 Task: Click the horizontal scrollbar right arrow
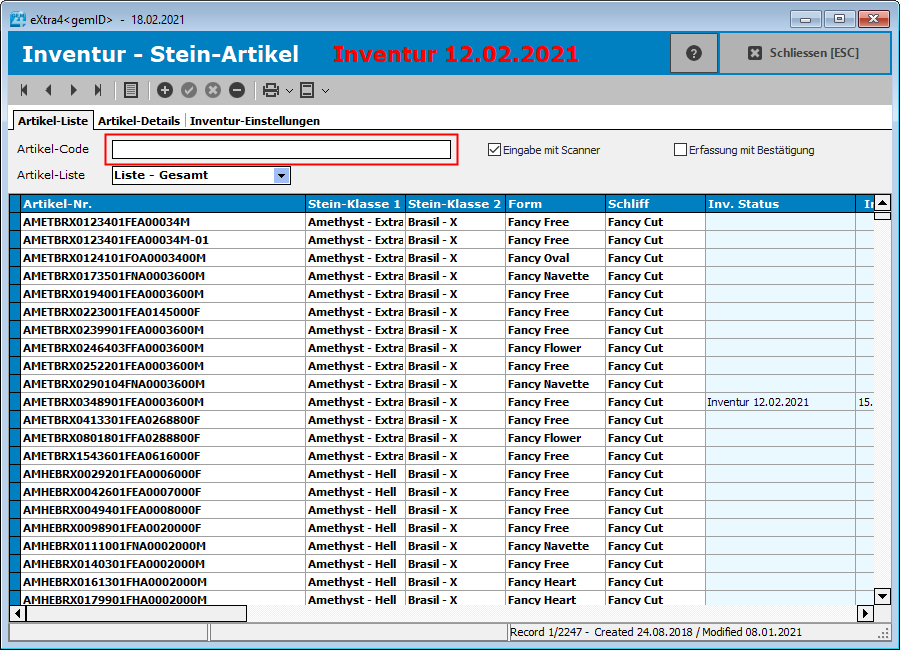866,613
